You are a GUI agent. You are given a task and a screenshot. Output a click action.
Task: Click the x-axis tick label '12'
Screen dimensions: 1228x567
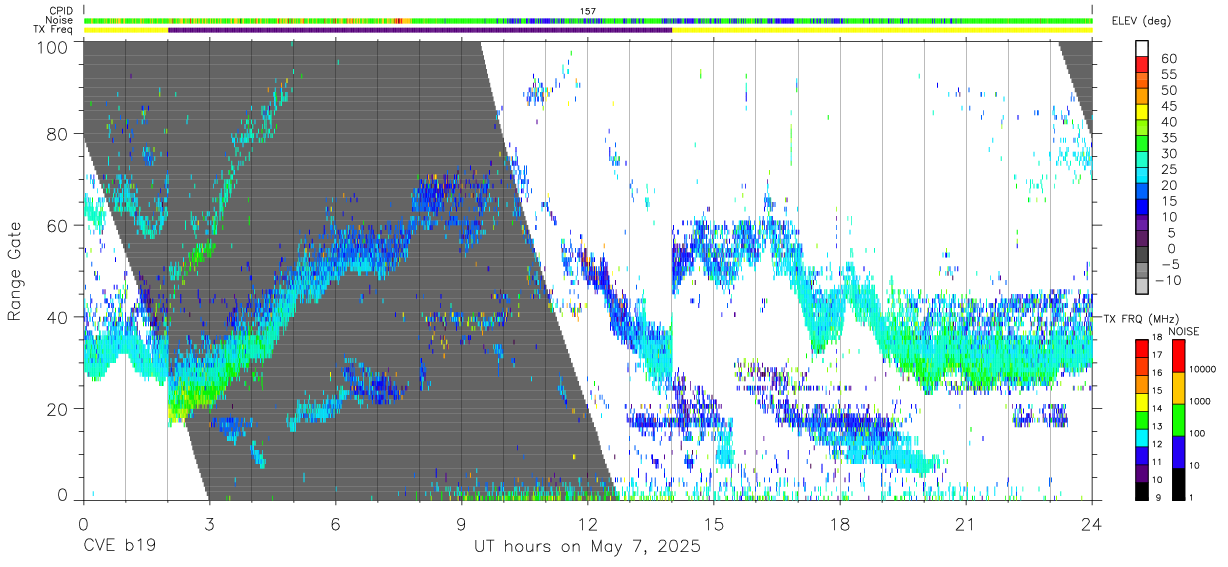[x=587, y=524]
